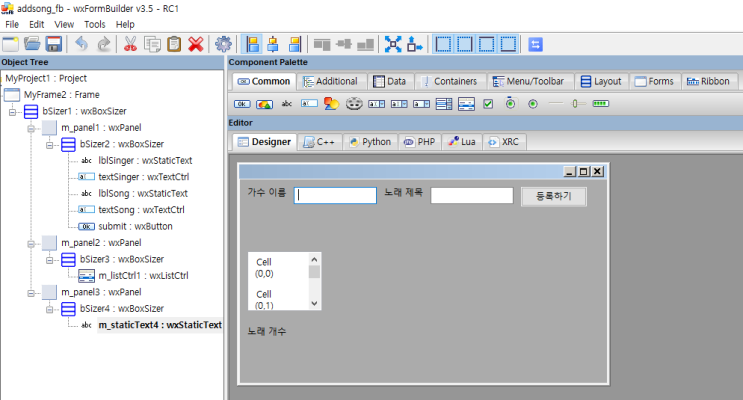743x400 pixels.
Task: Collapse the bSizer1 tree node
Action: [x=12, y=112]
